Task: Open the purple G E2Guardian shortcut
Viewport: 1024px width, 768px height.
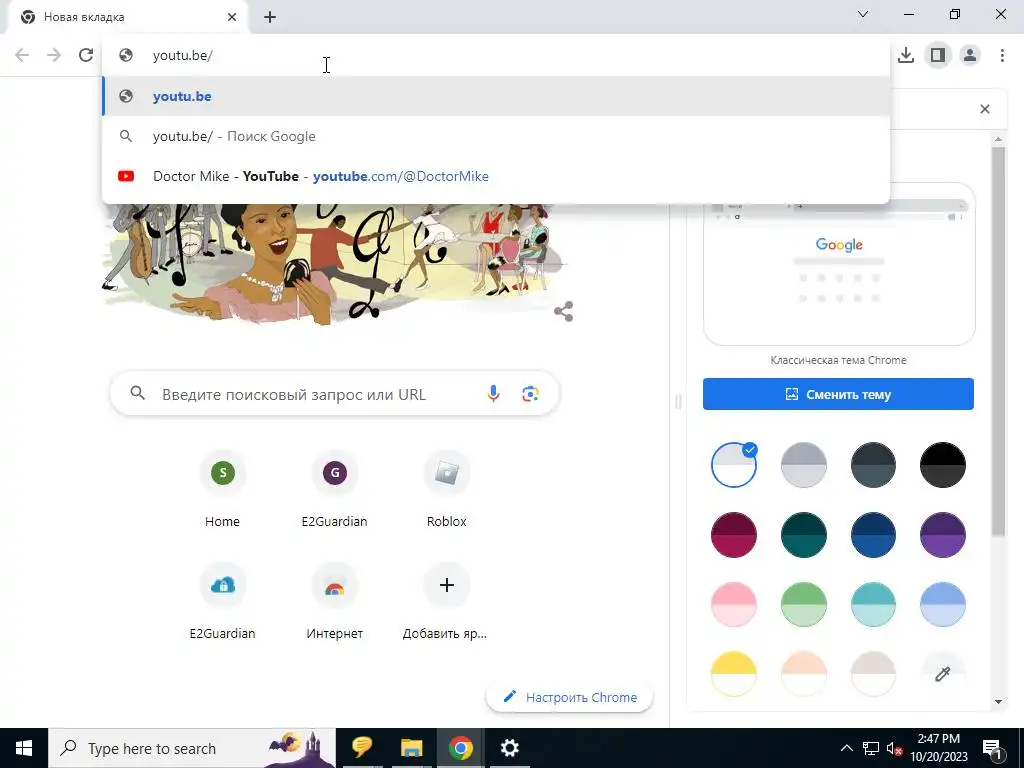Action: pos(334,490)
